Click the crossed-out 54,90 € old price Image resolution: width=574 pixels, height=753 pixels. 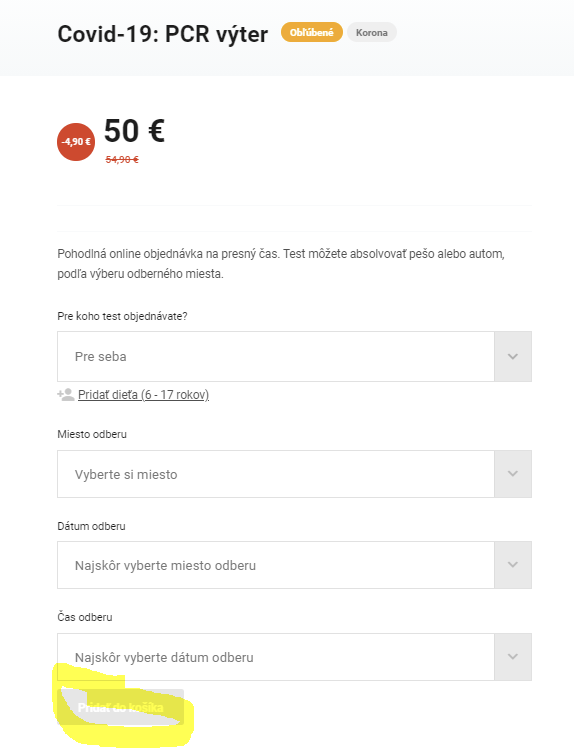coord(122,159)
